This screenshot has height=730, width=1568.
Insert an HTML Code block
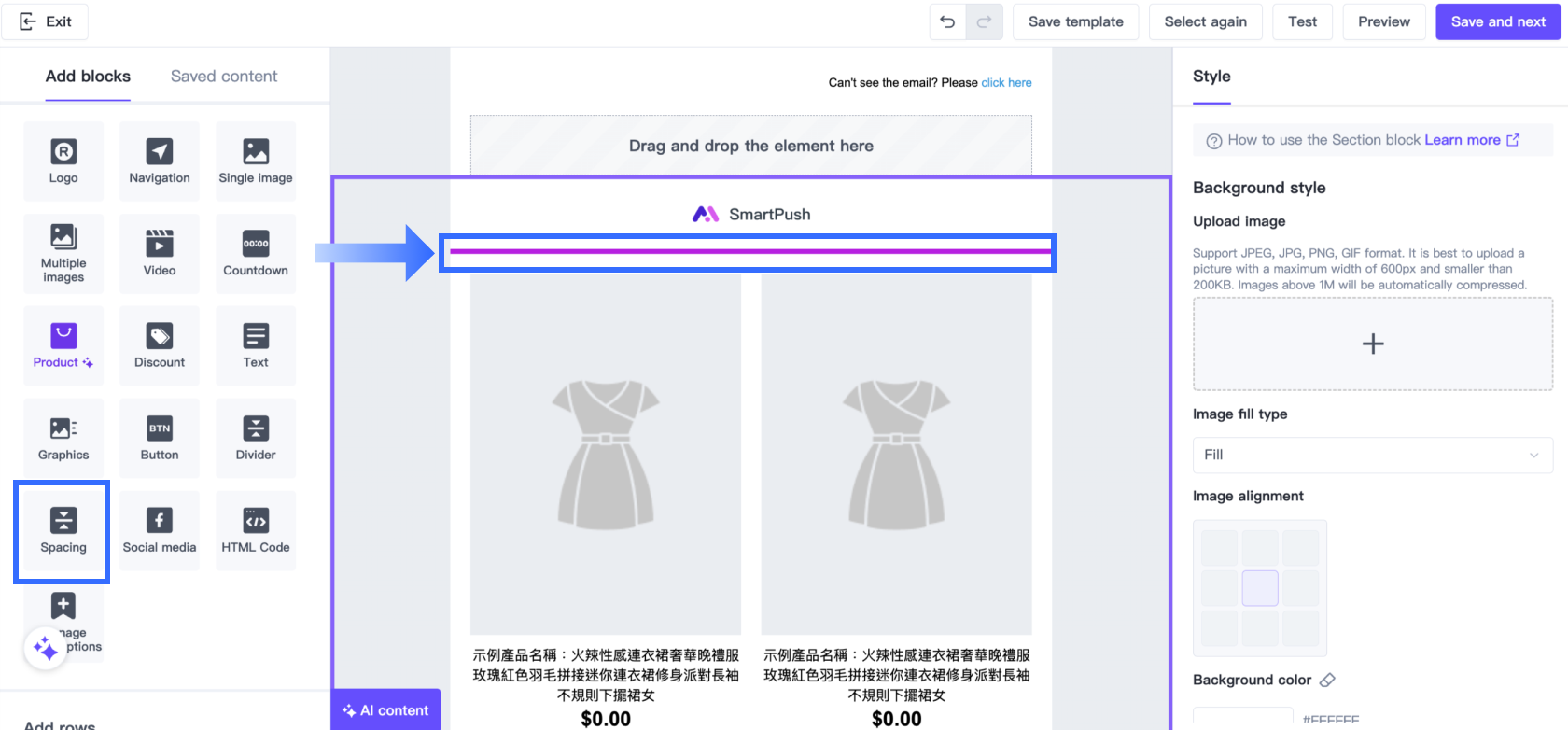(256, 530)
